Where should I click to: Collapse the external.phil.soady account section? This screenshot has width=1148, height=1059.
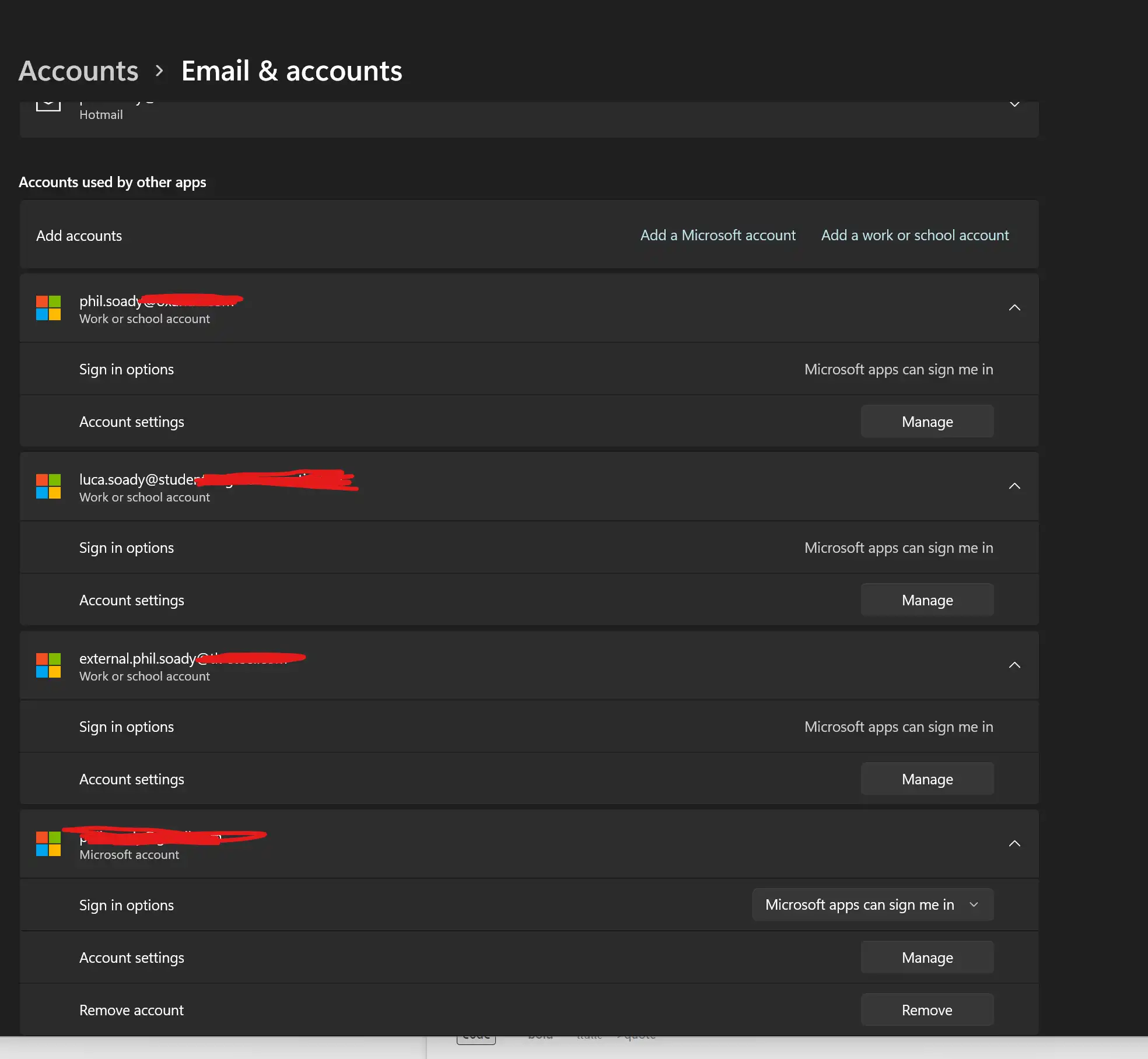tap(1014, 665)
